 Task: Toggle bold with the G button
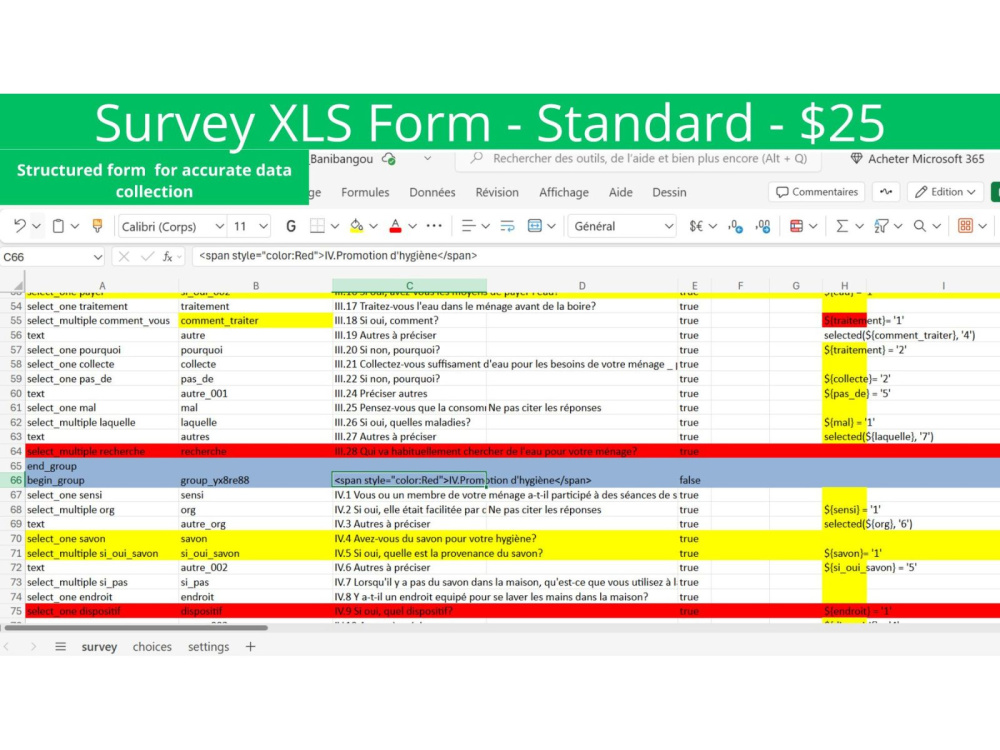(291, 226)
